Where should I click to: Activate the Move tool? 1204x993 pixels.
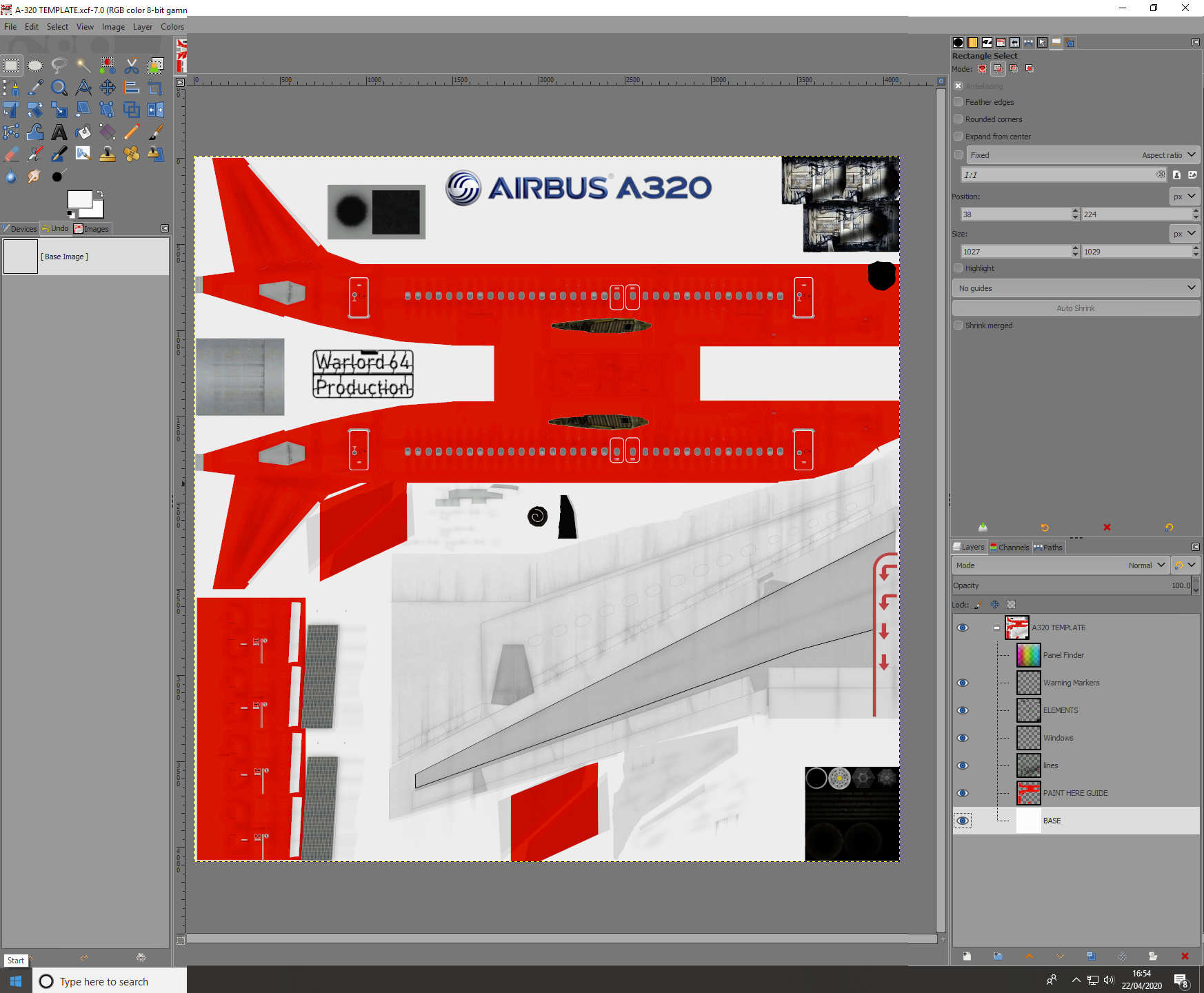(108, 88)
